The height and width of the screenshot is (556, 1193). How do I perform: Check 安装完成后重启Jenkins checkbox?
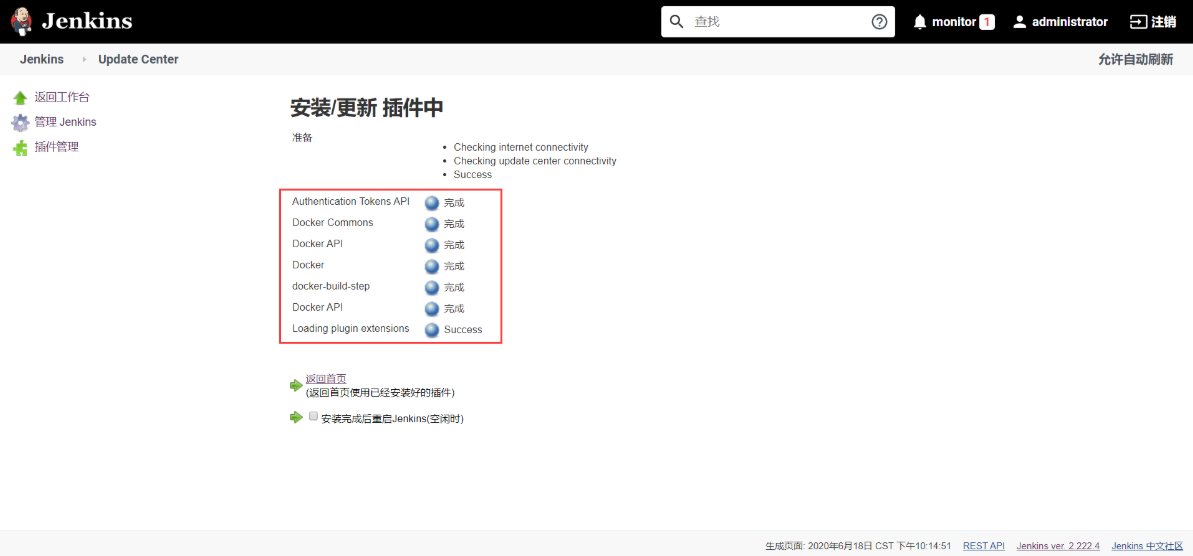click(x=313, y=416)
